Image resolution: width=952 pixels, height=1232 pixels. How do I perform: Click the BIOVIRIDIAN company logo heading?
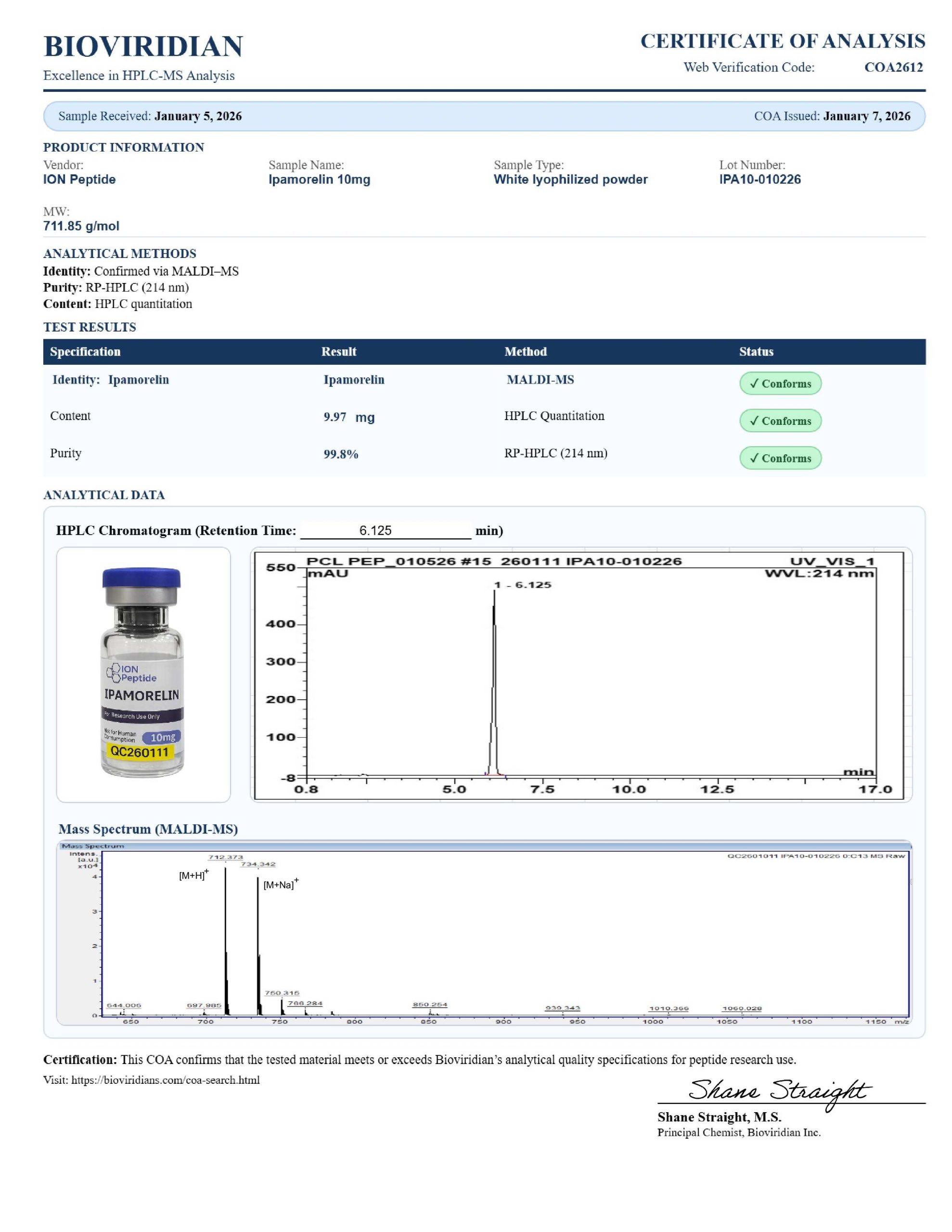[143, 46]
